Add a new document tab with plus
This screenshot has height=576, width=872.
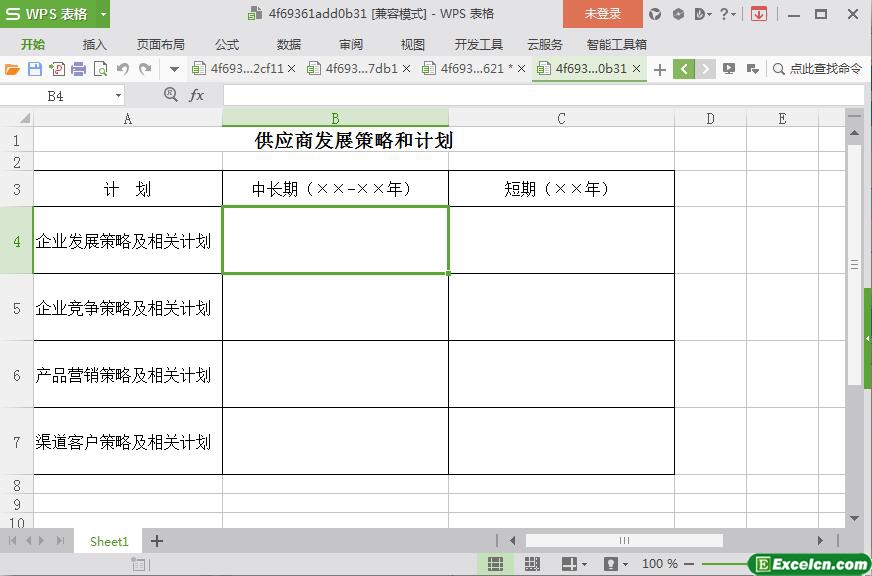(x=660, y=69)
